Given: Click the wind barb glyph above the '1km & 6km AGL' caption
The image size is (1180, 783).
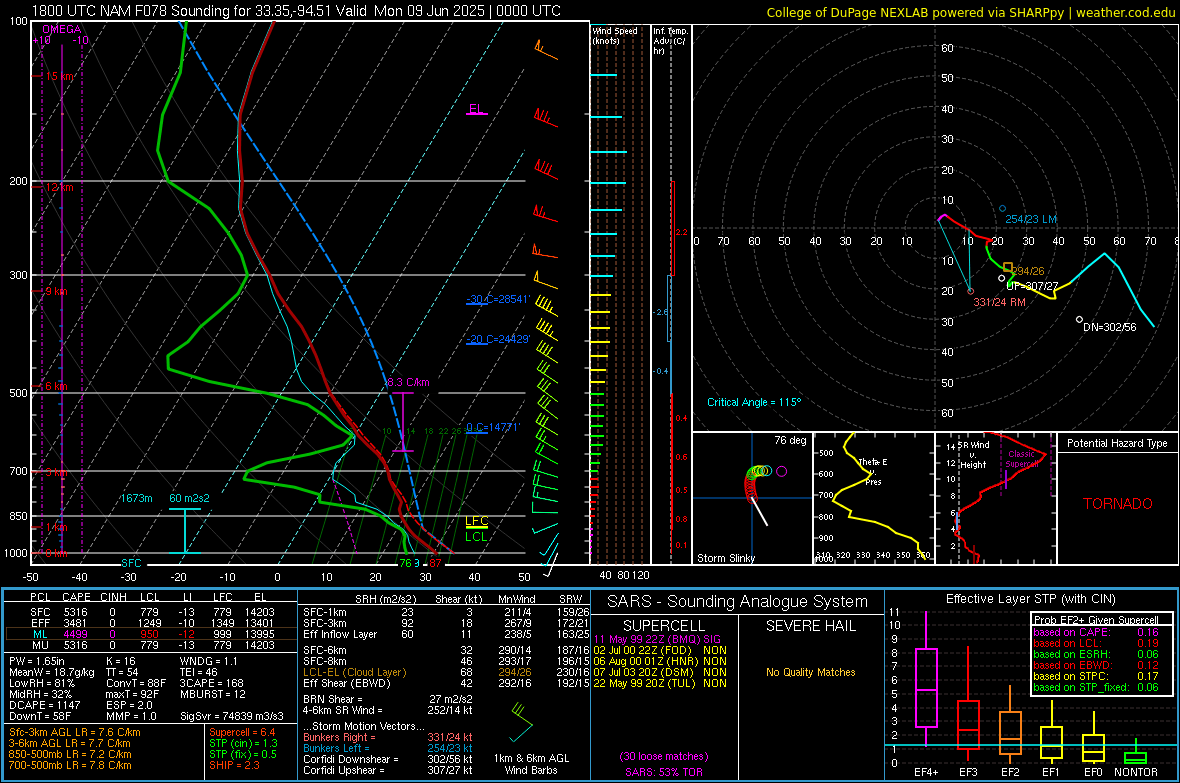Looking at the screenshot, I should [x=521, y=721].
